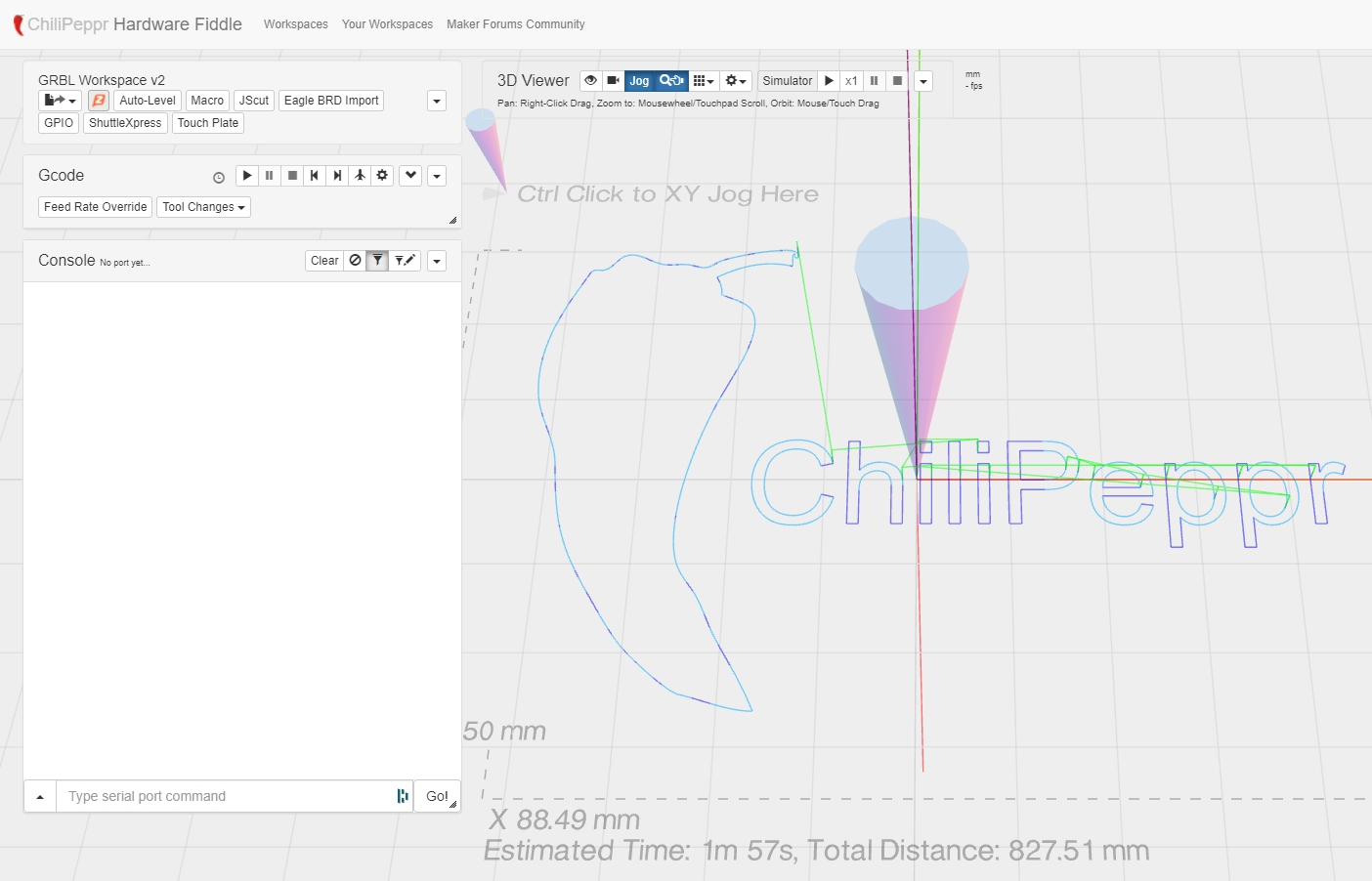Pause the Simulator
Image resolution: width=1372 pixels, height=881 pixels.
click(x=875, y=81)
